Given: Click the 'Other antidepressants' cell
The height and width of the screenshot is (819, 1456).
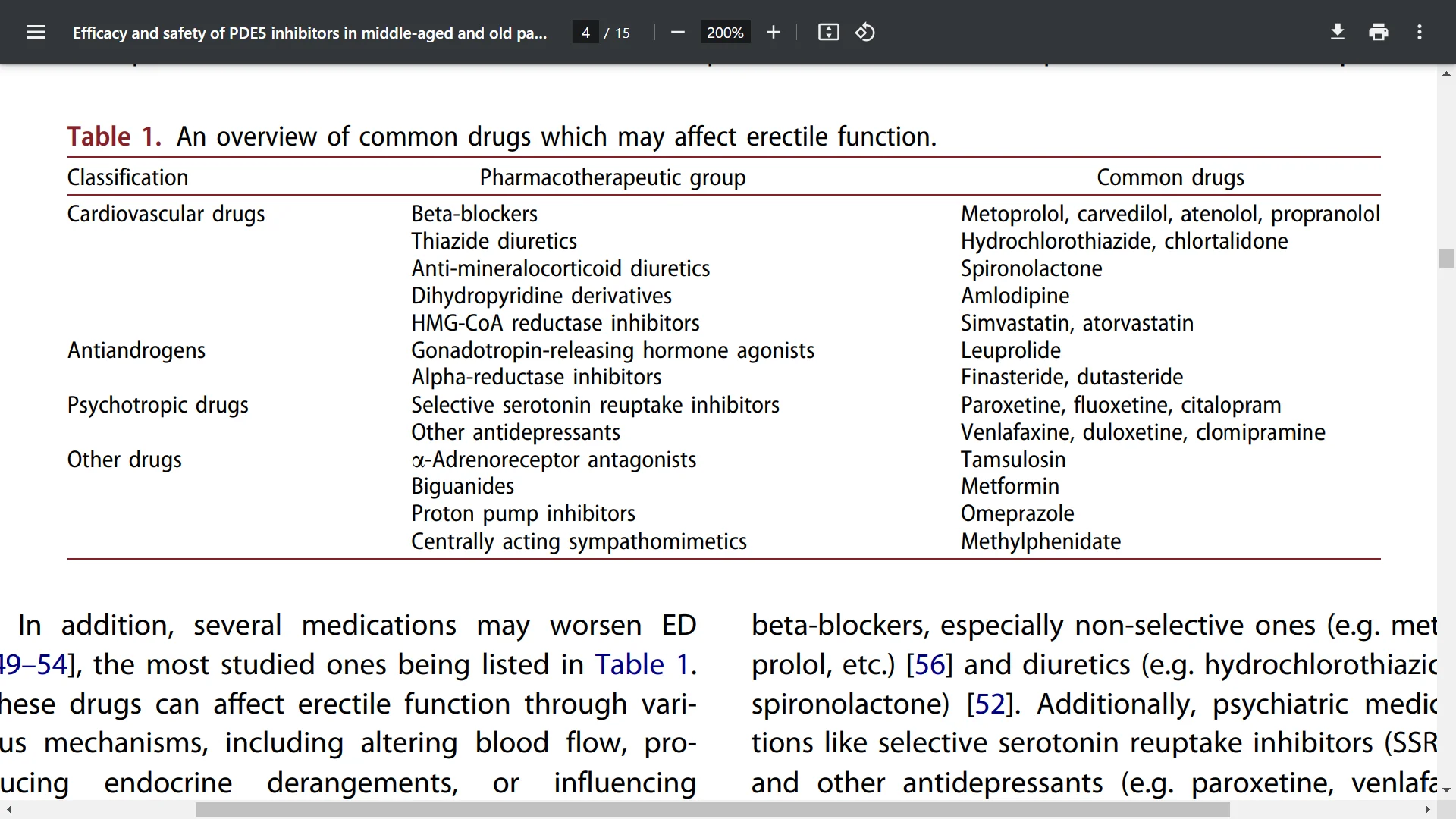Looking at the screenshot, I should click(516, 432).
